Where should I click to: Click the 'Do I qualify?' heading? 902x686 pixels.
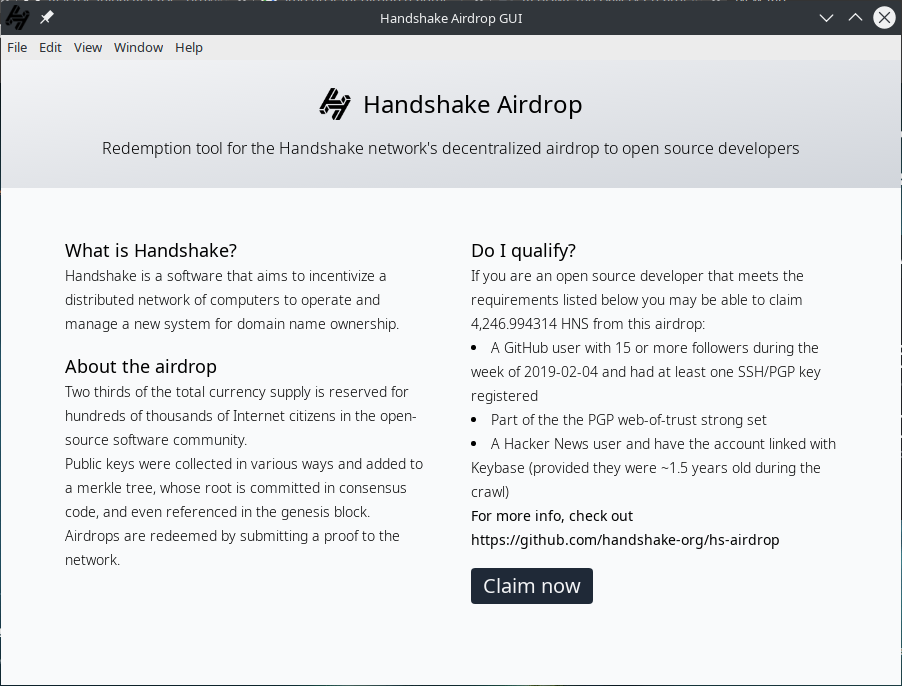[x=523, y=251]
